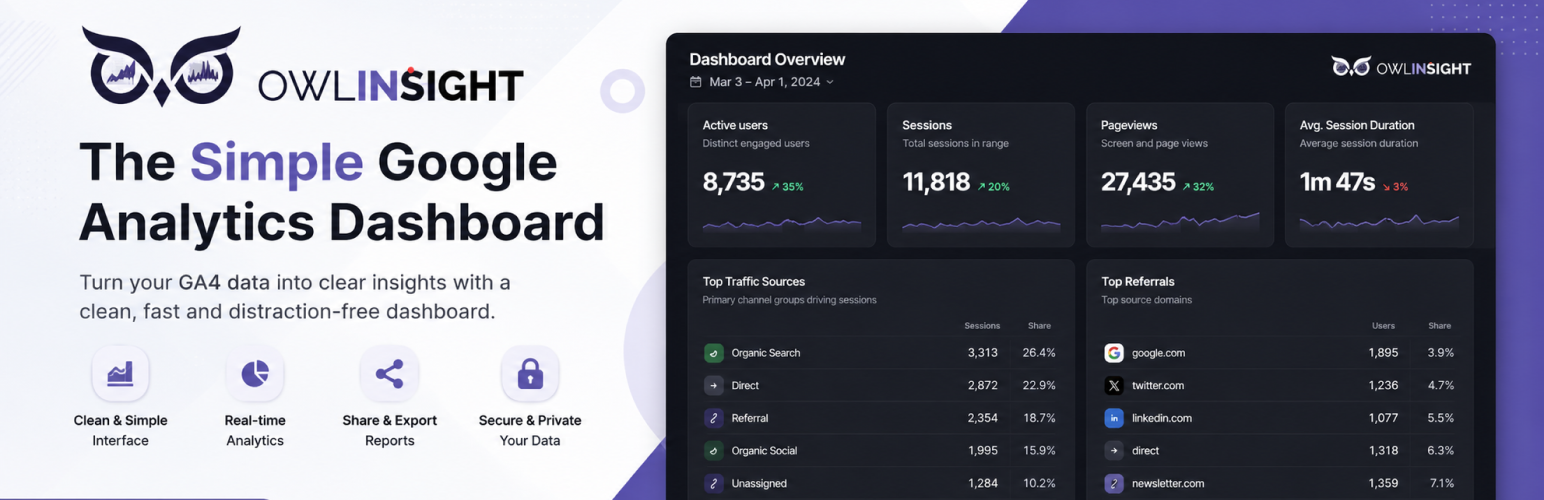Click the arrow icon beside direct referral

(1114, 450)
